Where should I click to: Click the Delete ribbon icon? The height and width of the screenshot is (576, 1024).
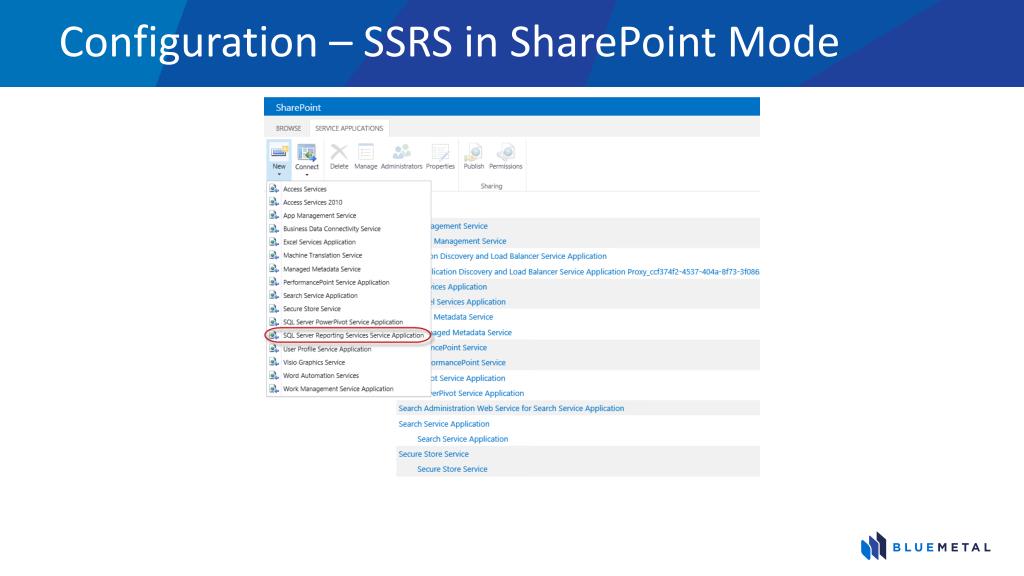coord(339,152)
